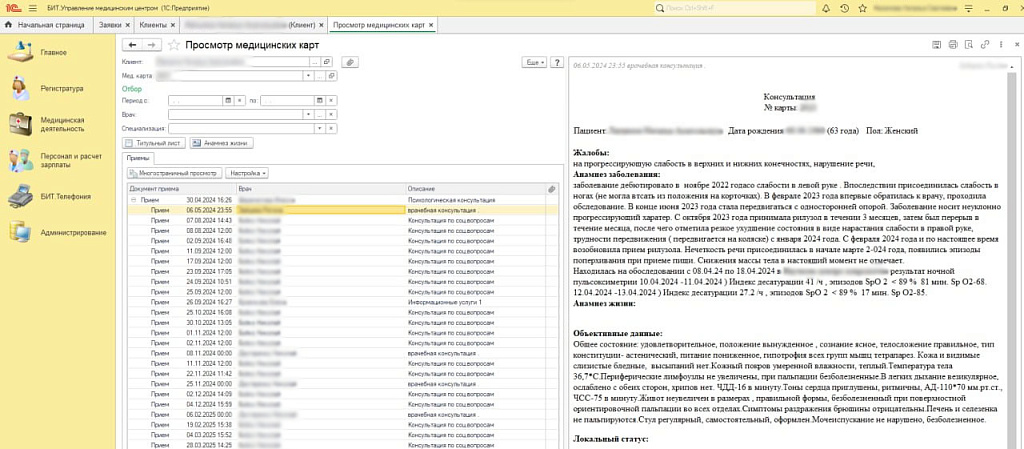Sort by the Документ приема column header
Screen dimensions: 1024x449
(182, 189)
